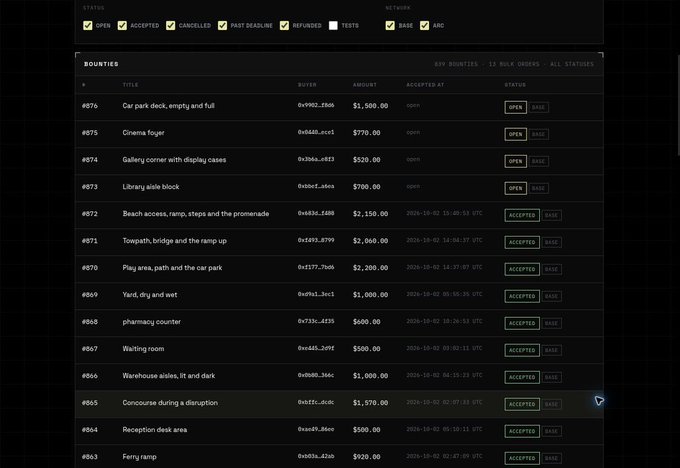Viewport: 680px width, 468px height.
Task: Click bounty number #869
Action: pos(90,295)
